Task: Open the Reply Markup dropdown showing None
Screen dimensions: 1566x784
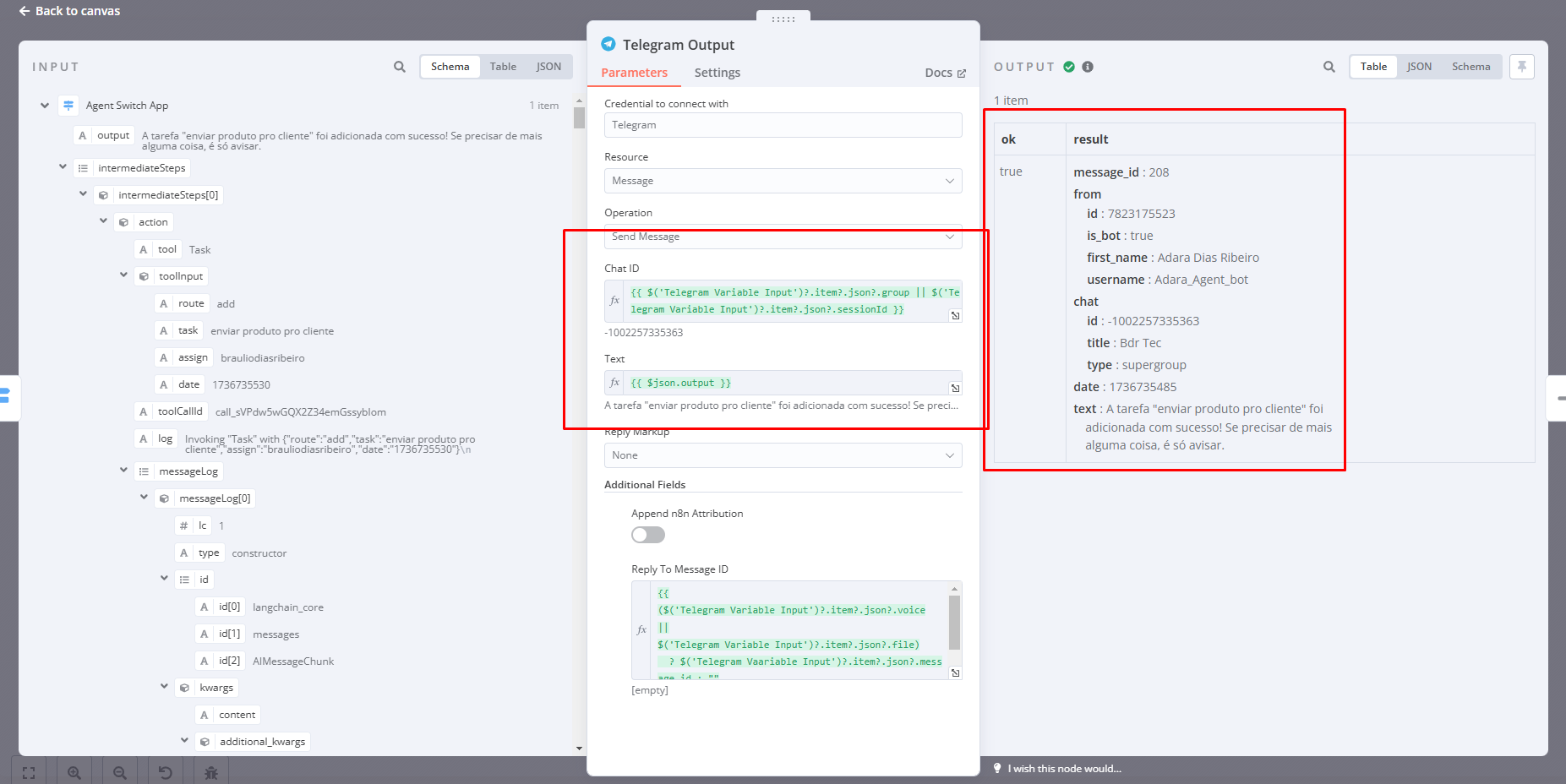Action: pyautogui.click(x=783, y=455)
